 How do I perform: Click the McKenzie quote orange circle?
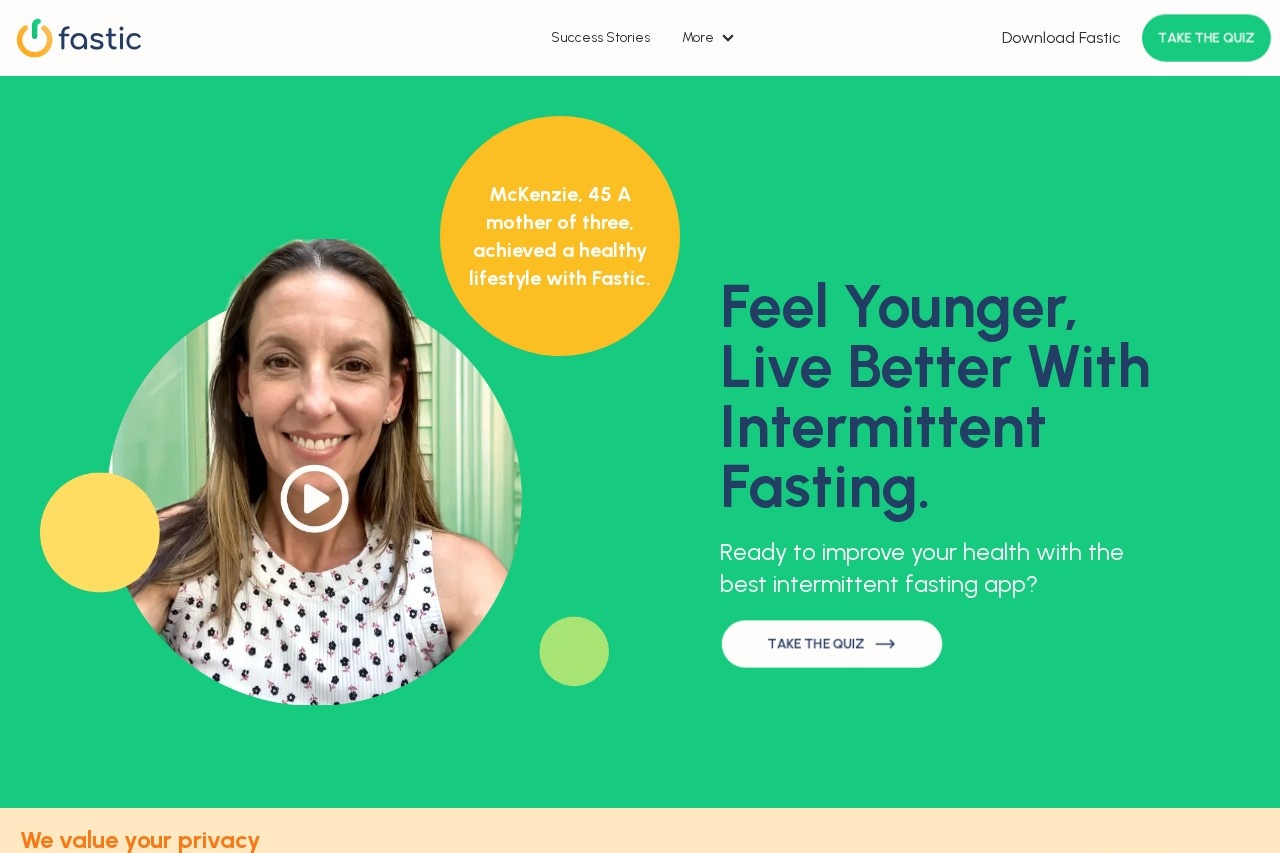pos(560,236)
